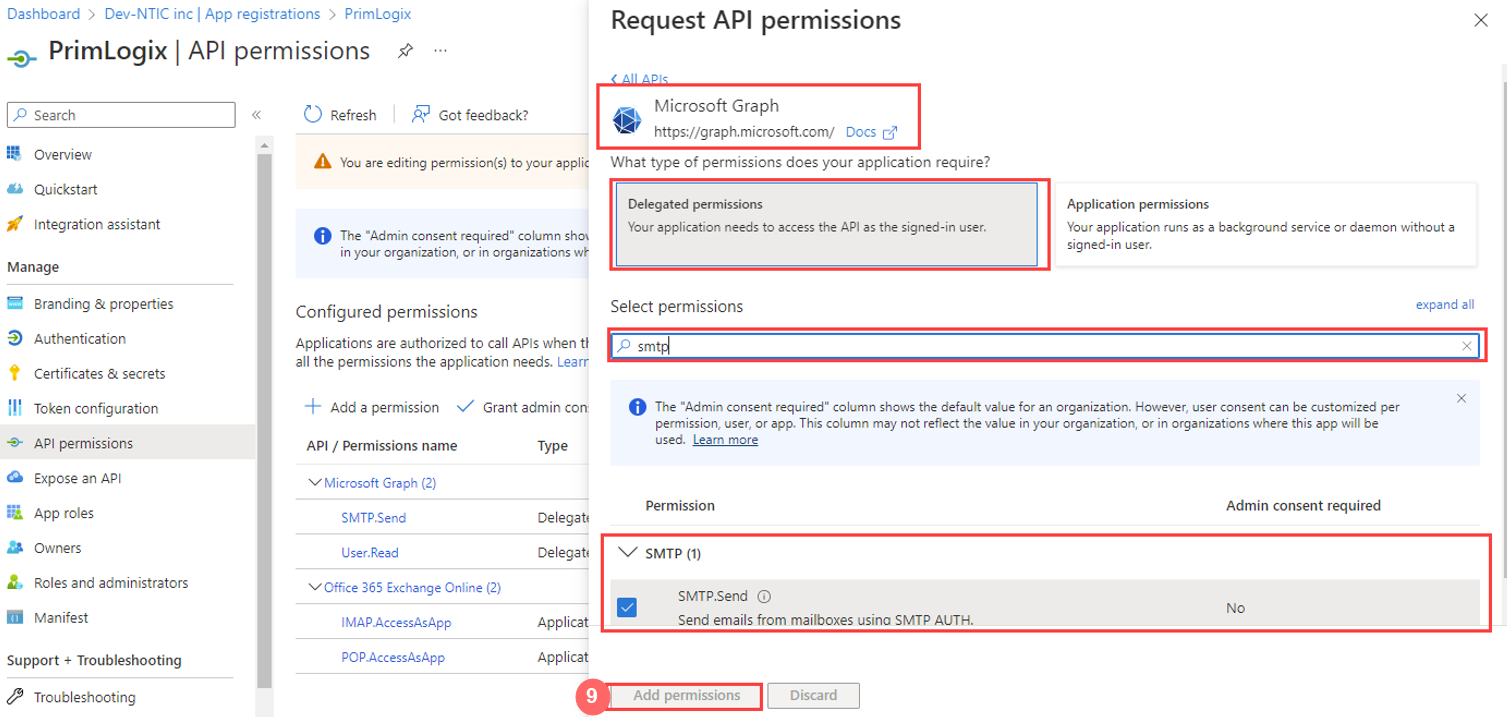Click the Troubleshooting wrench icon
Image resolution: width=1507 pixels, height=717 pixels.
coord(15,697)
